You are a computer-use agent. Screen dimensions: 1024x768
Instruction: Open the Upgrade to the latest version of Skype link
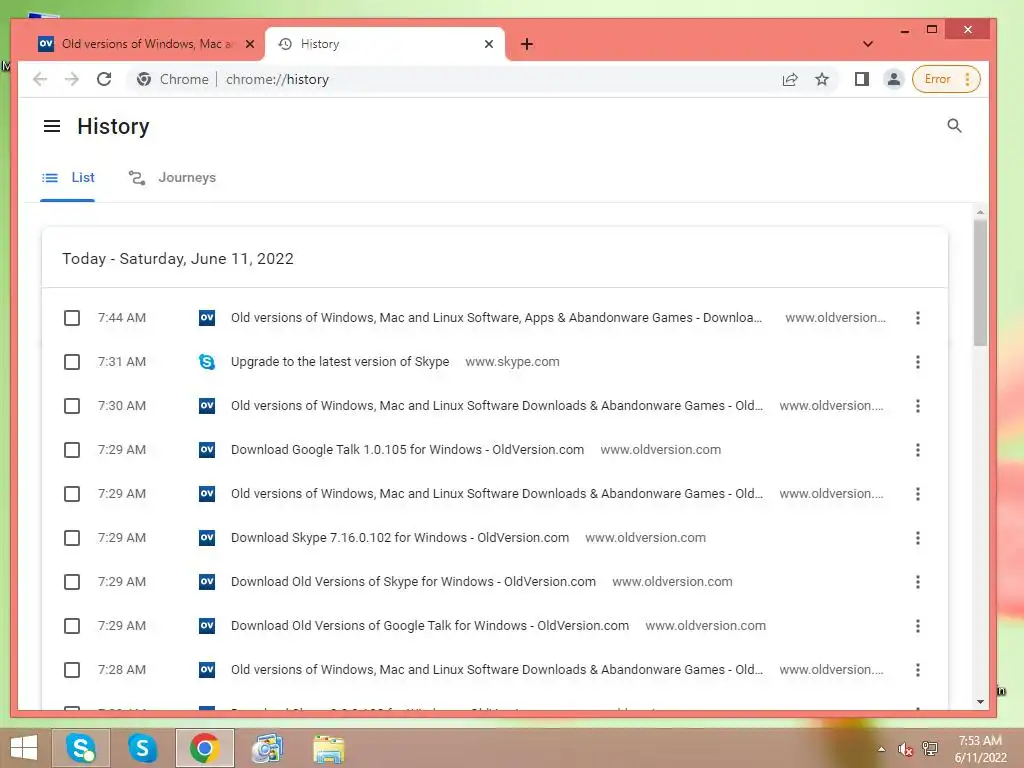pos(340,362)
